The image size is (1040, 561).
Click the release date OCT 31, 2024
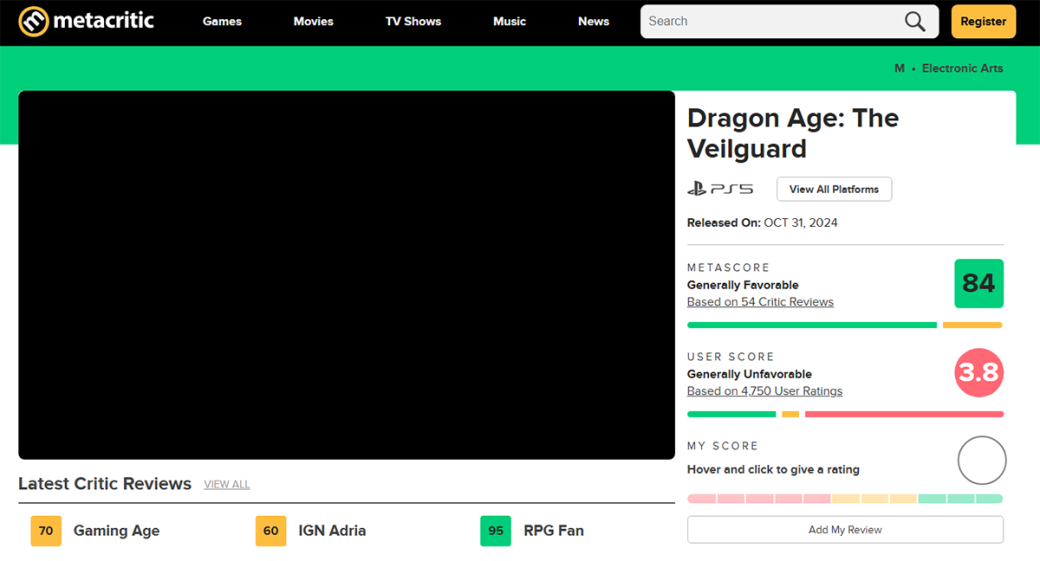coord(801,223)
